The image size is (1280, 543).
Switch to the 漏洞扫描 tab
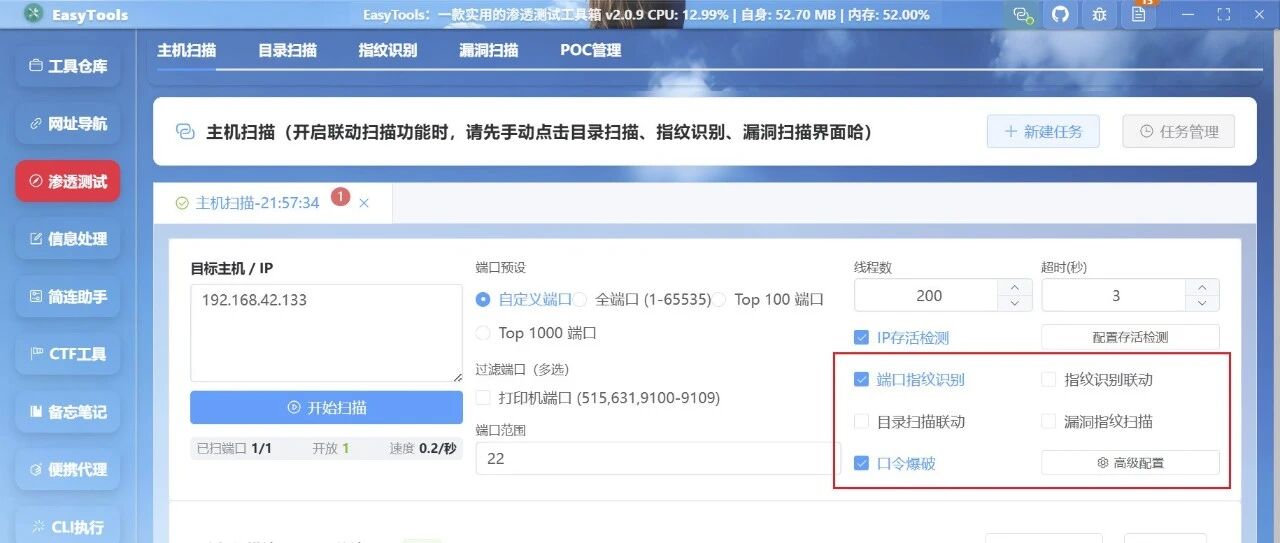point(488,50)
